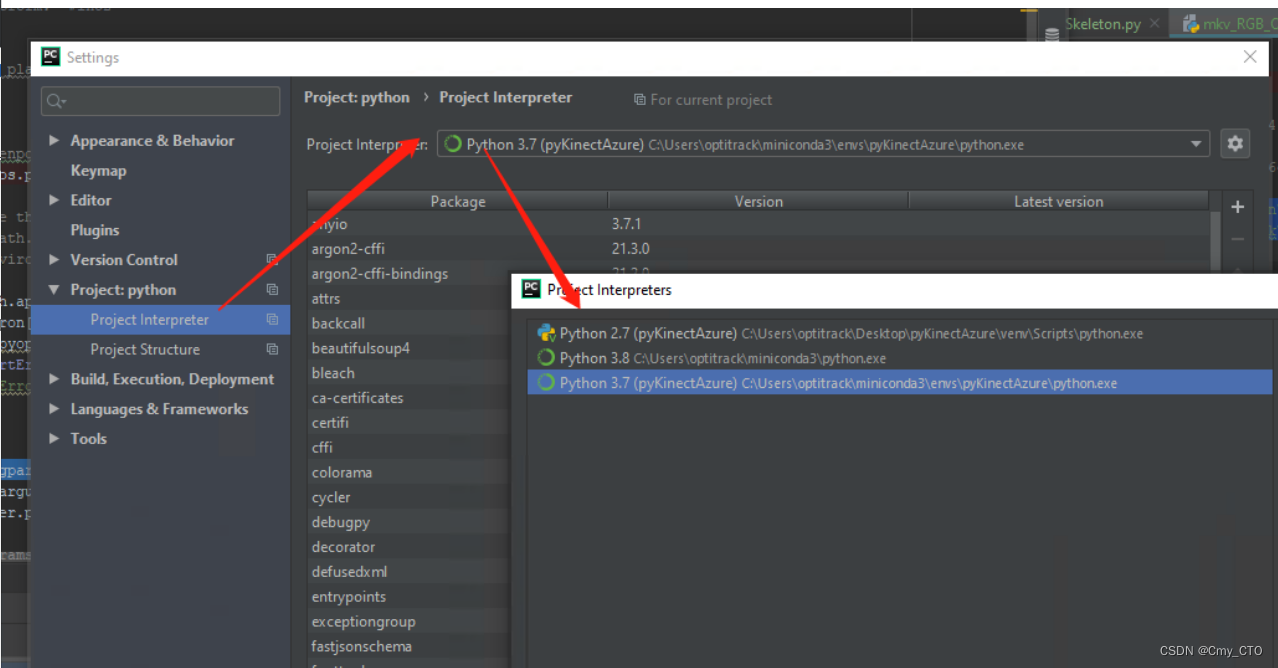Click the Python file icon of mkv_RGB tab
This screenshot has width=1278, height=668.
(x=1191, y=24)
